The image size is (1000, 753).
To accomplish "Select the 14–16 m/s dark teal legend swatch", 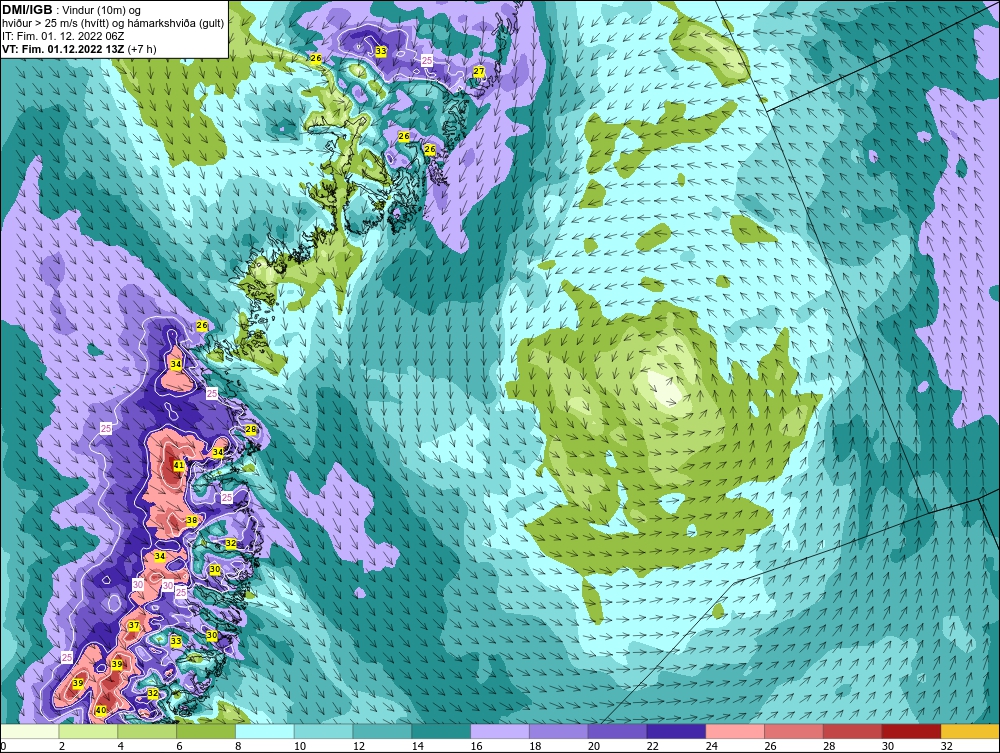I will tap(441, 731).
